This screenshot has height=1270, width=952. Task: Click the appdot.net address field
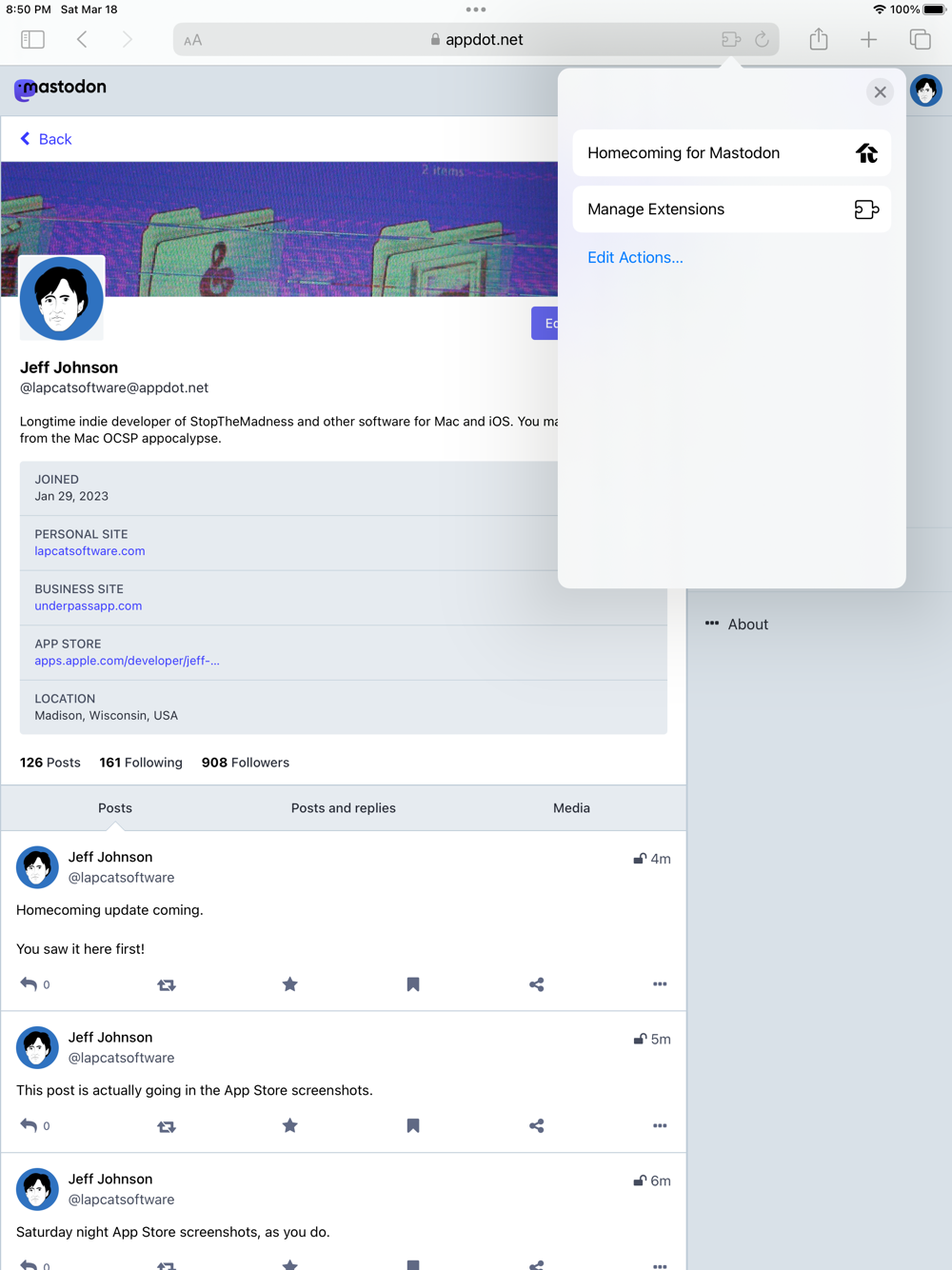476,40
